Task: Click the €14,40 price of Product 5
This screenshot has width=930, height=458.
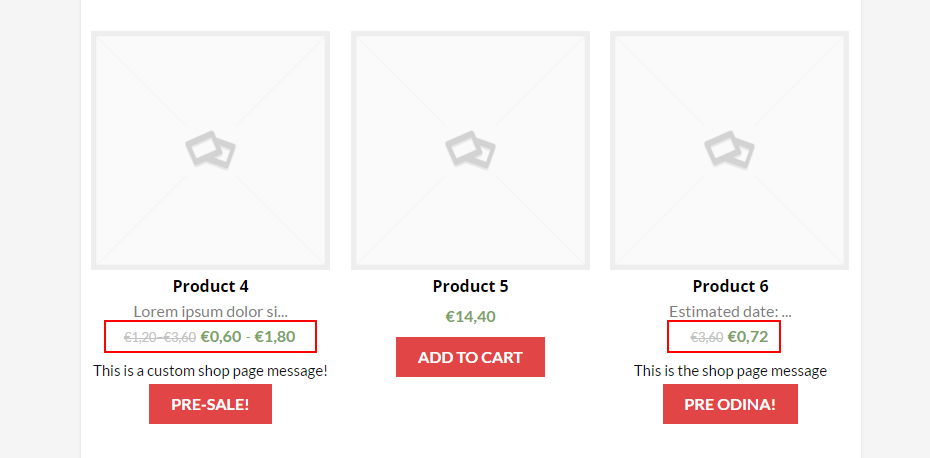Action: click(470, 317)
